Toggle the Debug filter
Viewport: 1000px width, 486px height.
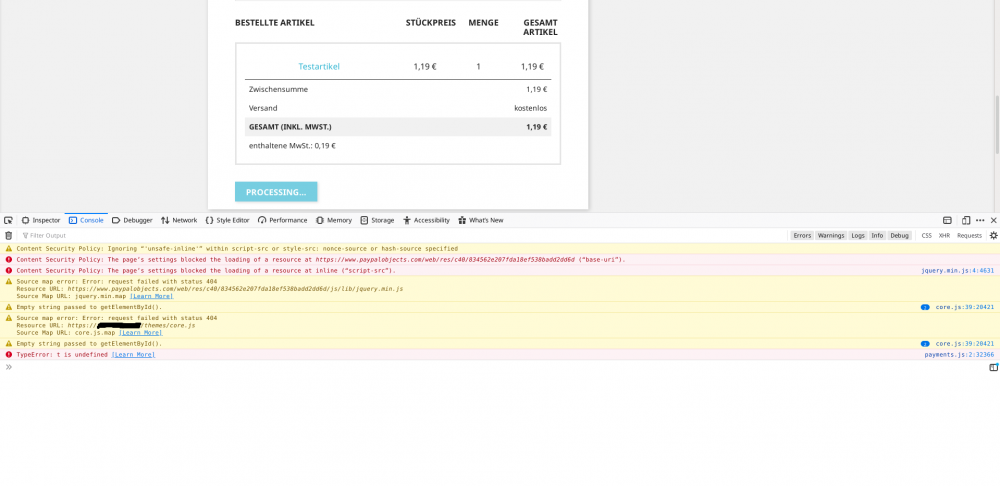click(x=899, y=235)
